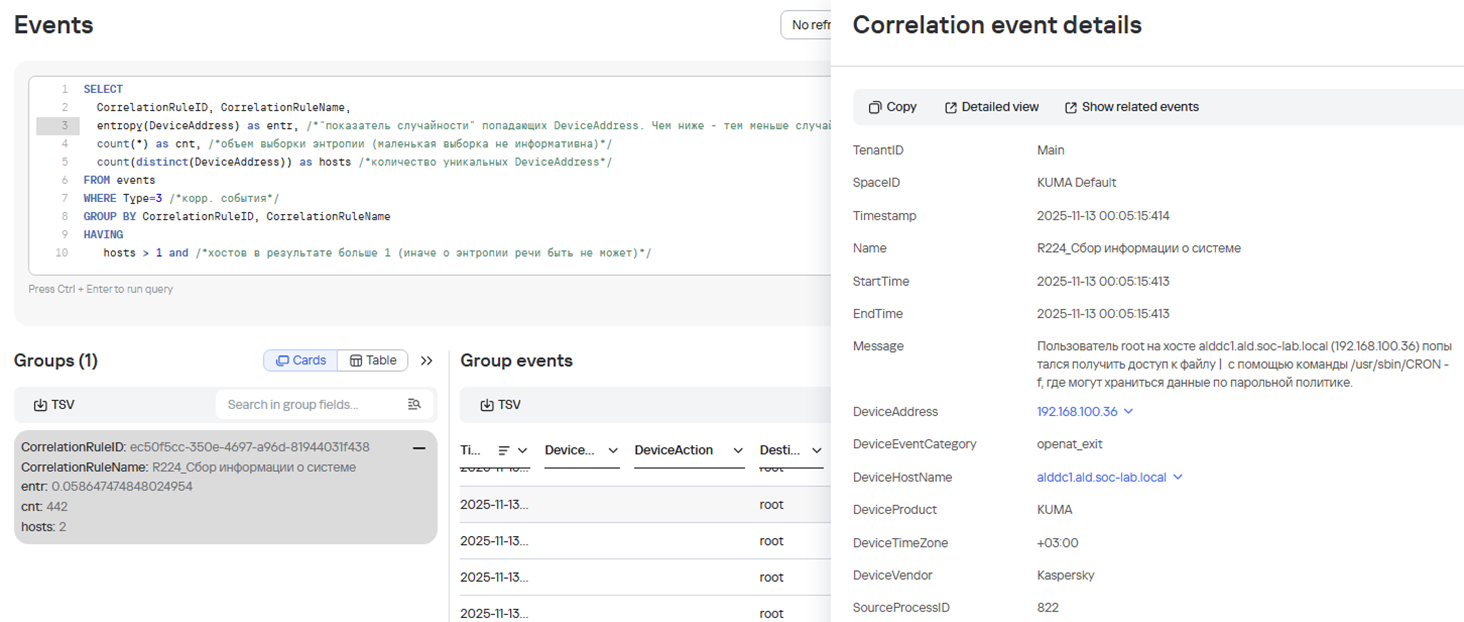Expand DeviceHostName alddc1 dropdown menu
This screenshot has width=1464, height=622.
point(1178,478)
